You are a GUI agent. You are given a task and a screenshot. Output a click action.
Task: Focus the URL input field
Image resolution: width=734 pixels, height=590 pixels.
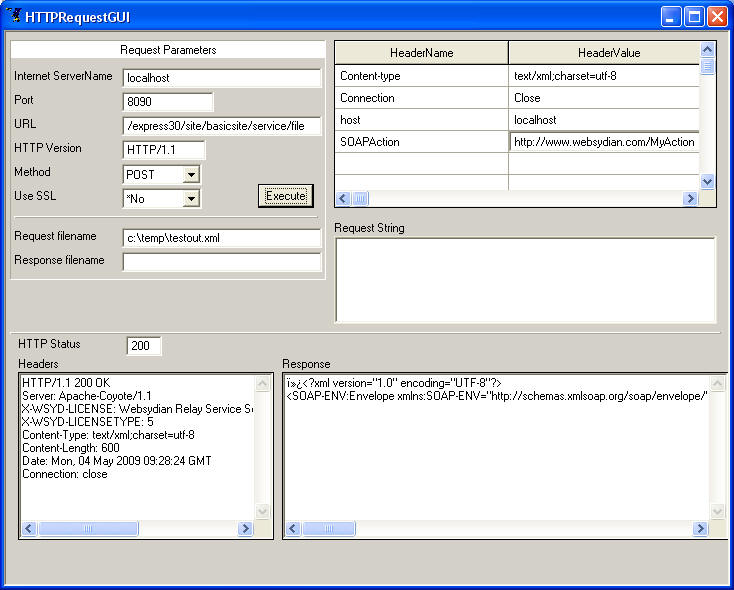pos(222,125)
